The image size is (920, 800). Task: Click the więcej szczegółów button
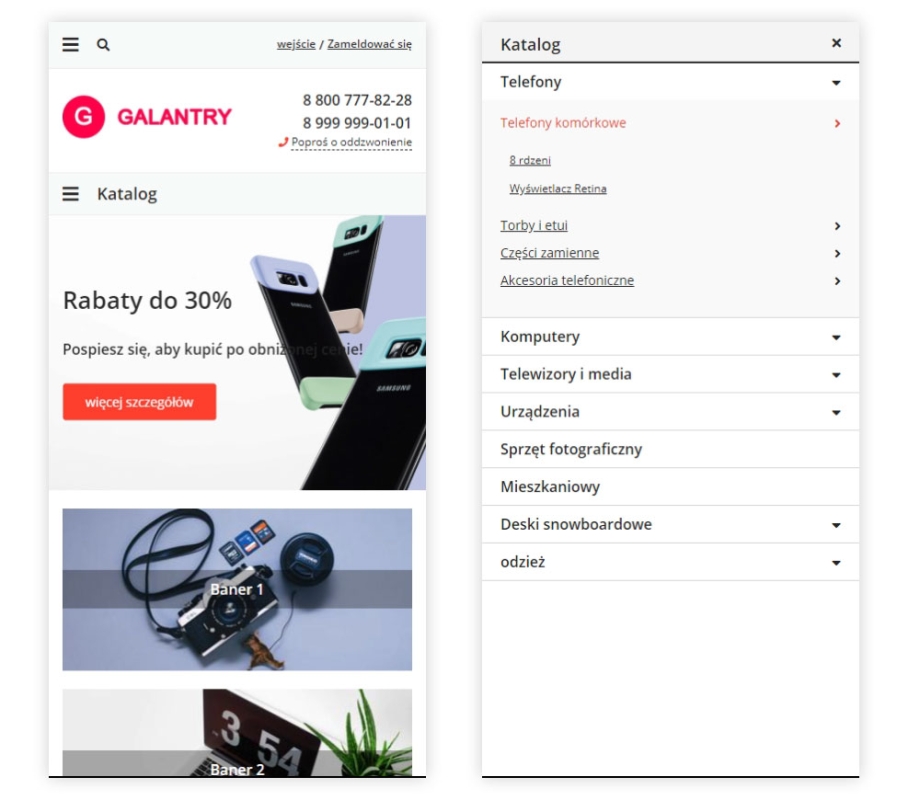click(139, 402)
